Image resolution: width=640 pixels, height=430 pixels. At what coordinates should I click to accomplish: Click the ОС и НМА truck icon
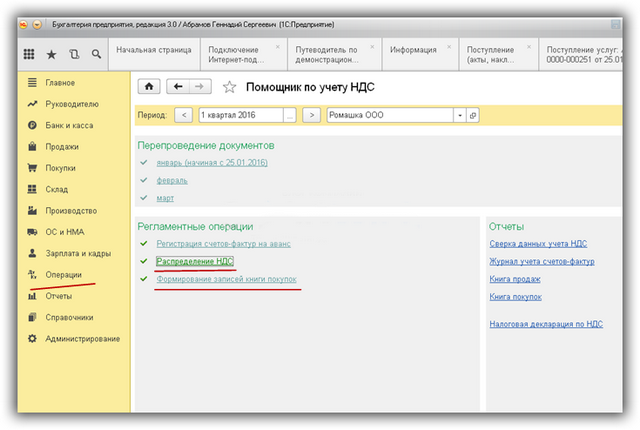coord(32,232)
